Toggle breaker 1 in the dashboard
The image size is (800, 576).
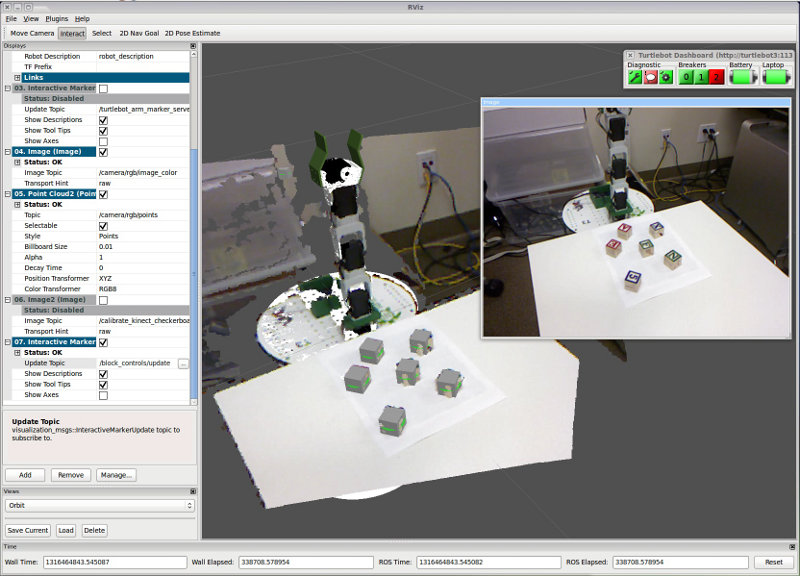(x=701, y=77)
